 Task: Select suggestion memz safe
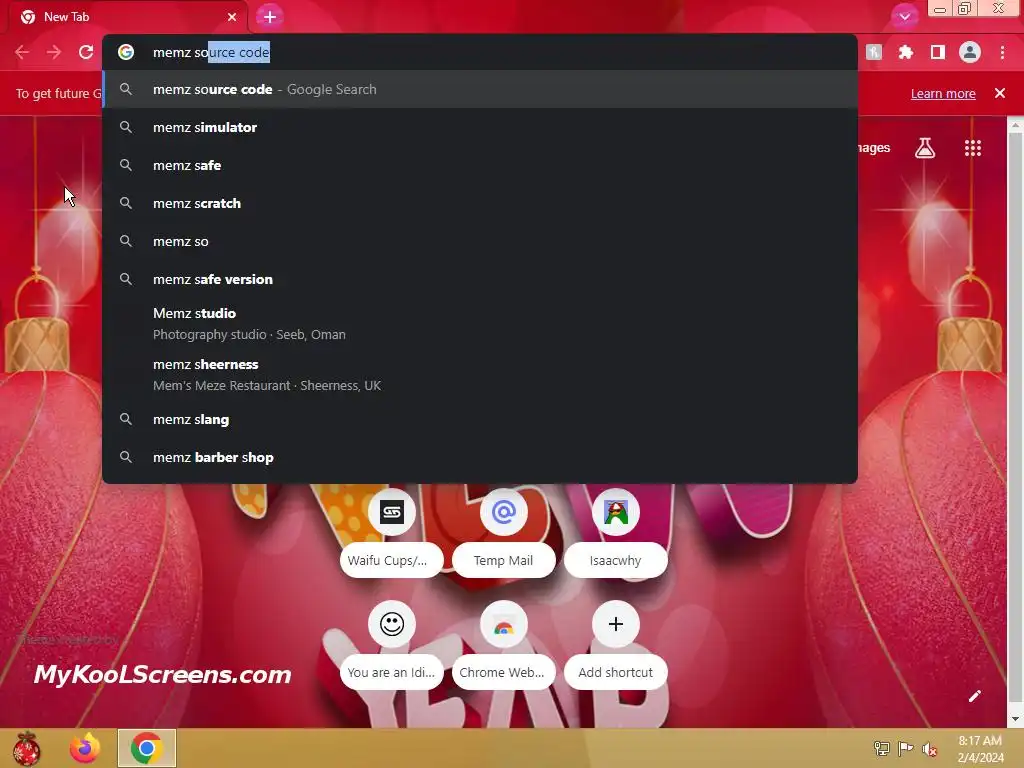click(480, 165)
